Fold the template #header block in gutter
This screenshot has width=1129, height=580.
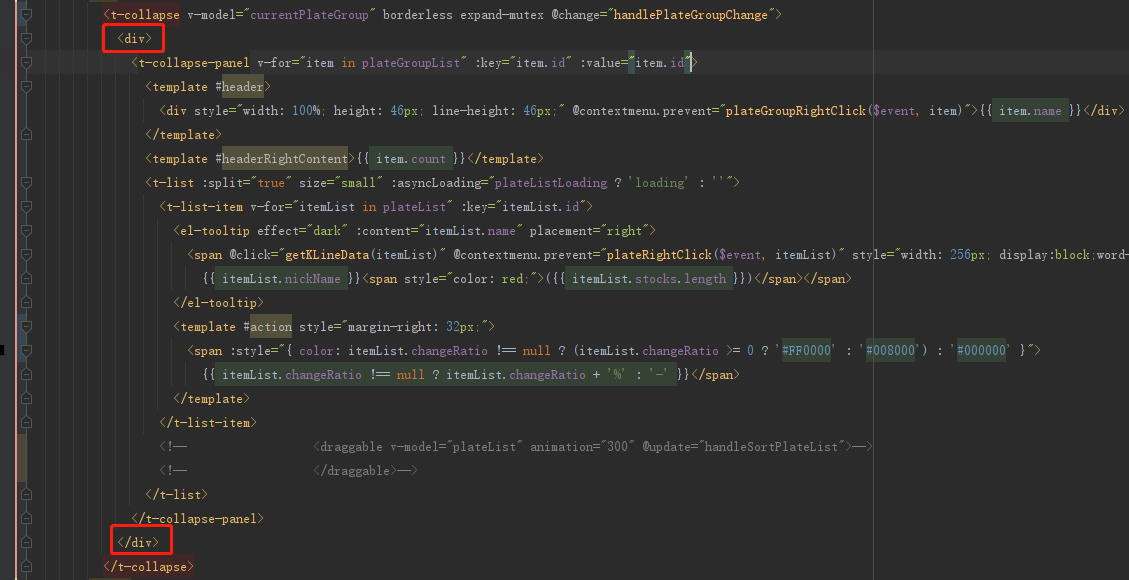(27, 86)
